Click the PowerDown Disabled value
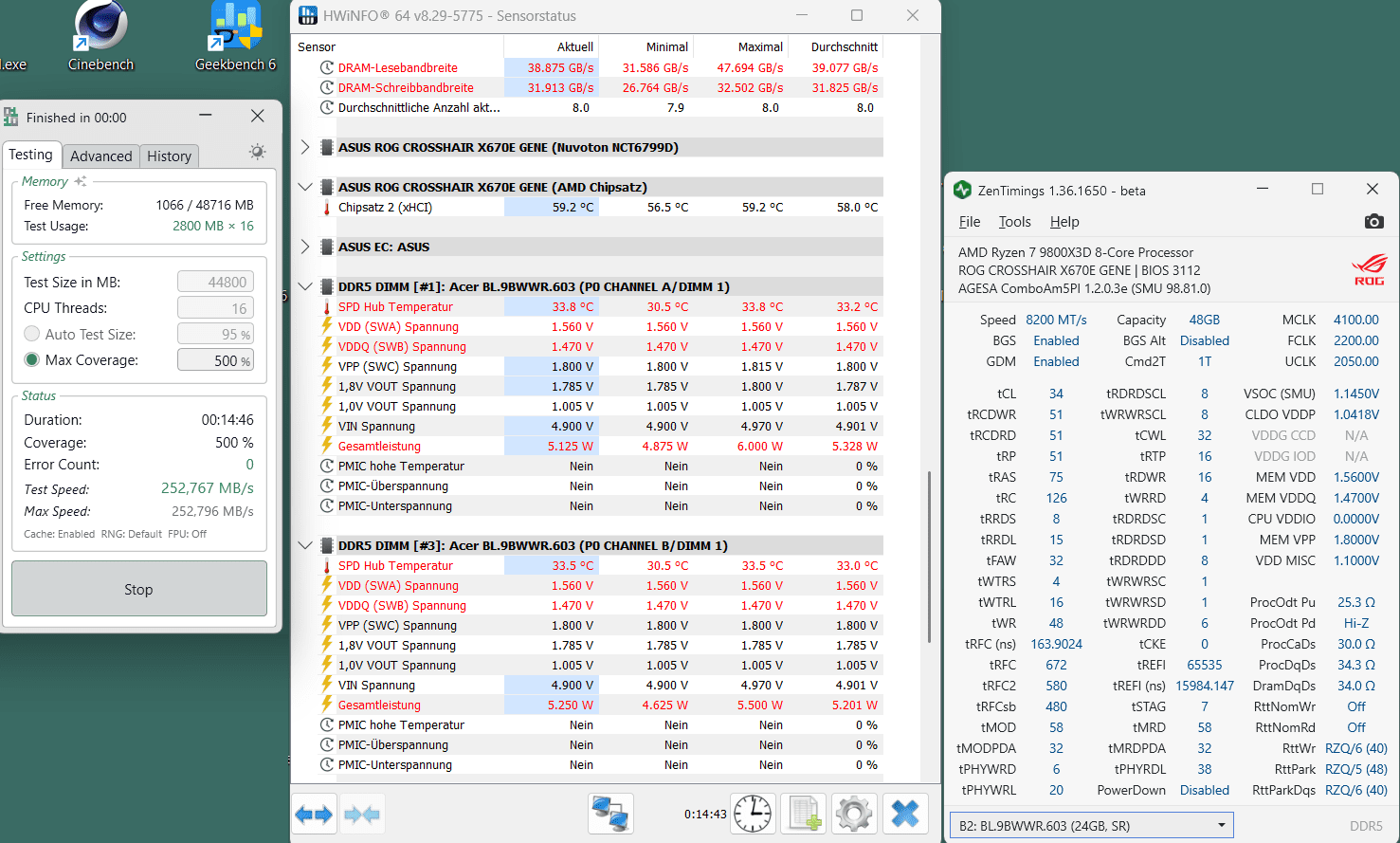This screenshot has width=1400, height=843. point(1205,790)
